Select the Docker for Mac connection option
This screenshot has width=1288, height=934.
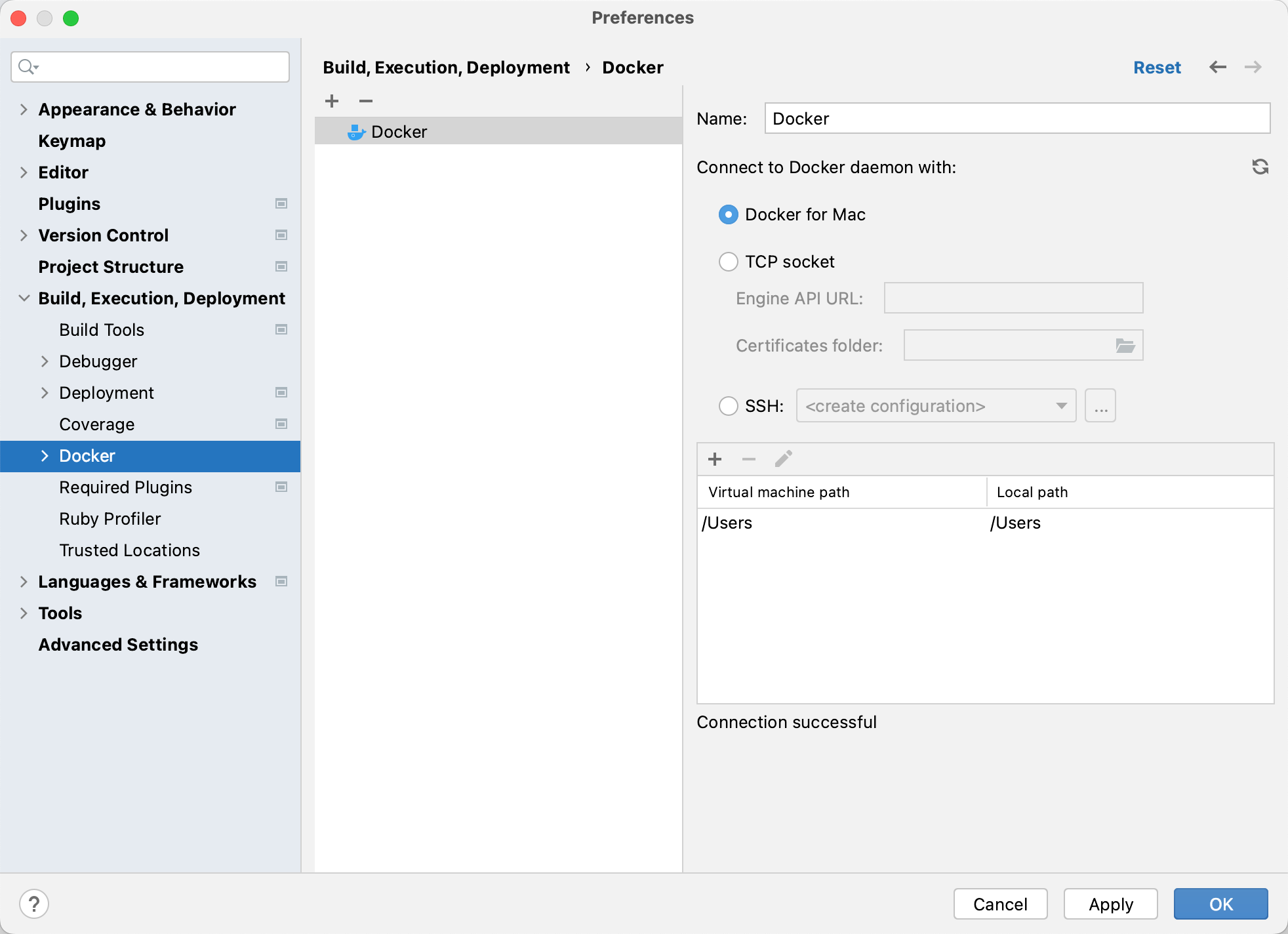click(x=728, y=214)
